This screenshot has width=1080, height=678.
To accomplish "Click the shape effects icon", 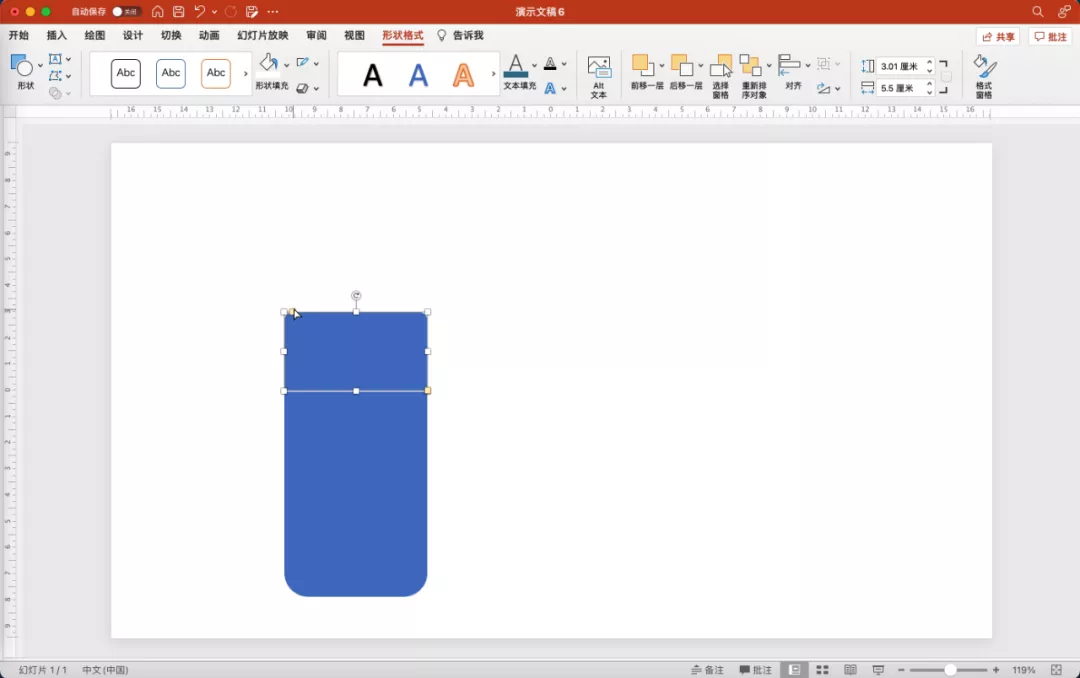I will tap(302, 88).
